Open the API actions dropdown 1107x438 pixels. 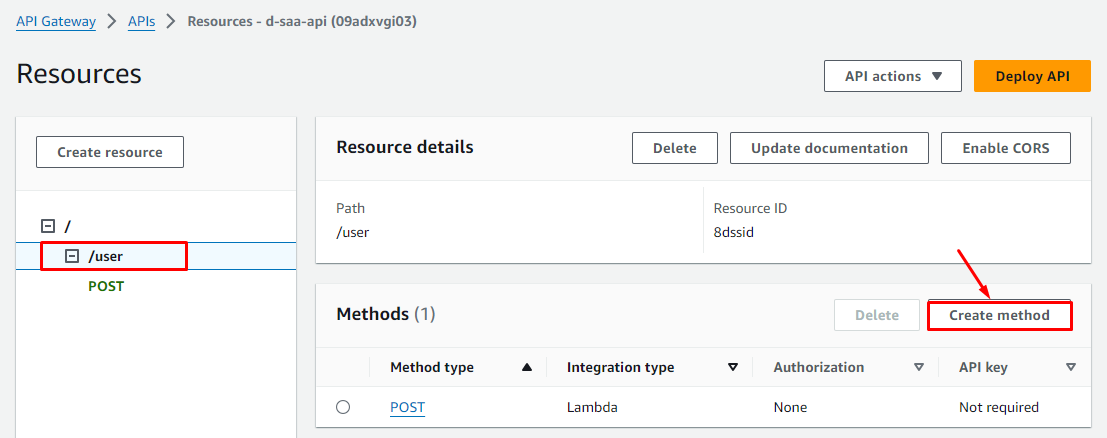(x=892, y=76)
